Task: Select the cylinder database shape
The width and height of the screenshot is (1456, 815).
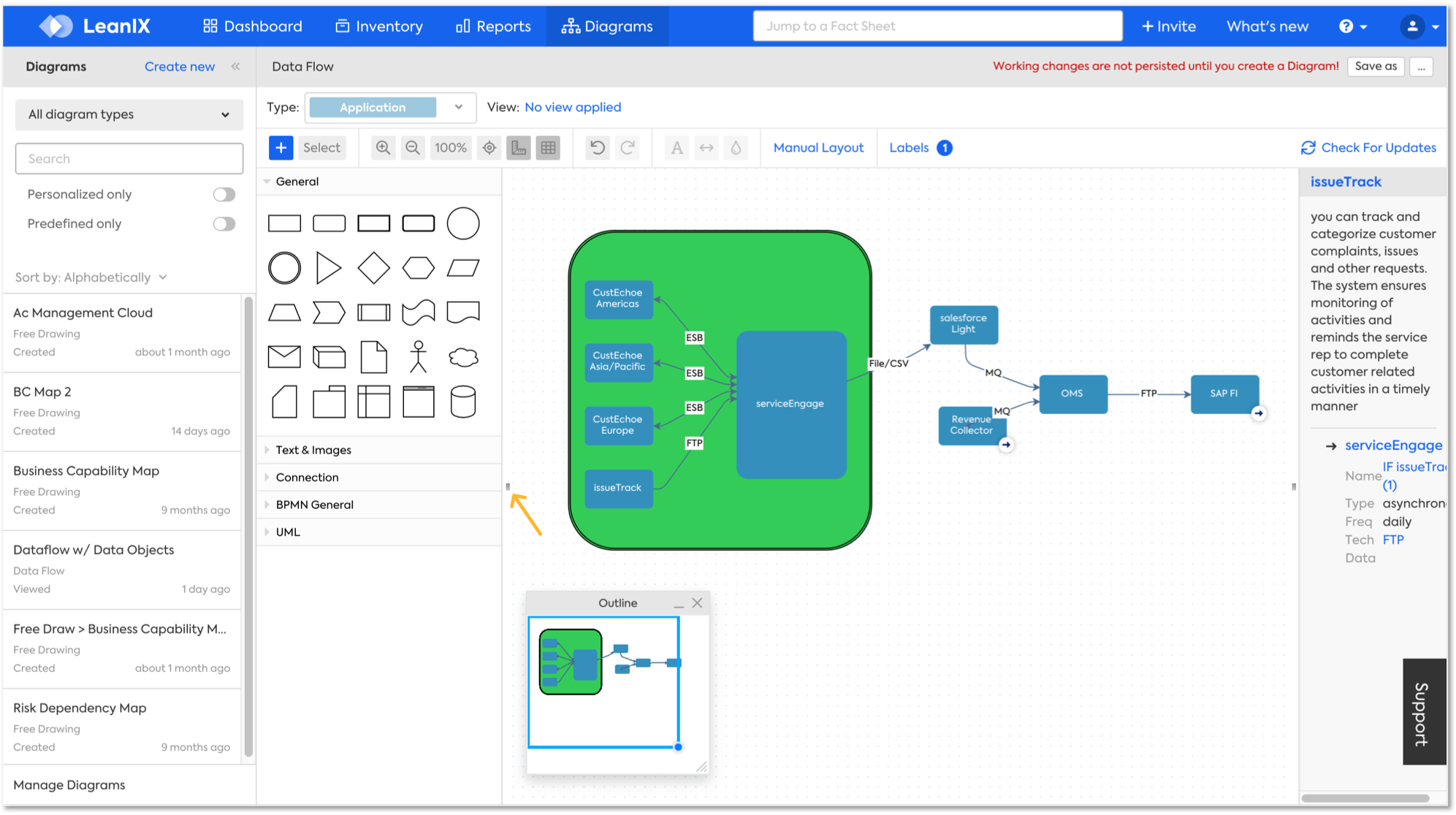Action: pos(463,402)
